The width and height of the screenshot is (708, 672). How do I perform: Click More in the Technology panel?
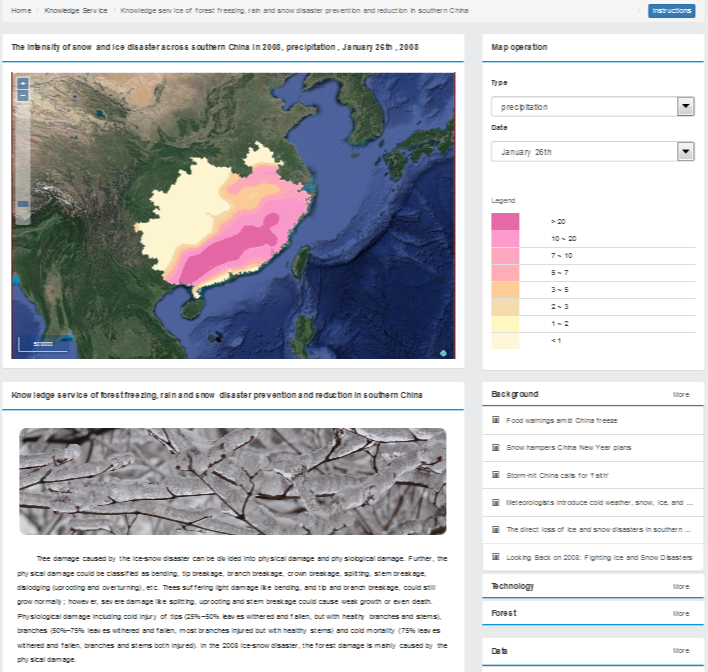coord(681,587)
